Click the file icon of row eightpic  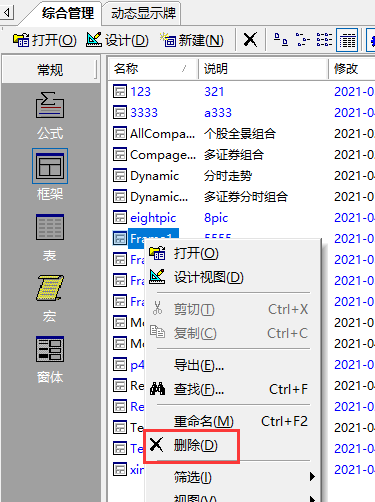click(x=119, y=218)
